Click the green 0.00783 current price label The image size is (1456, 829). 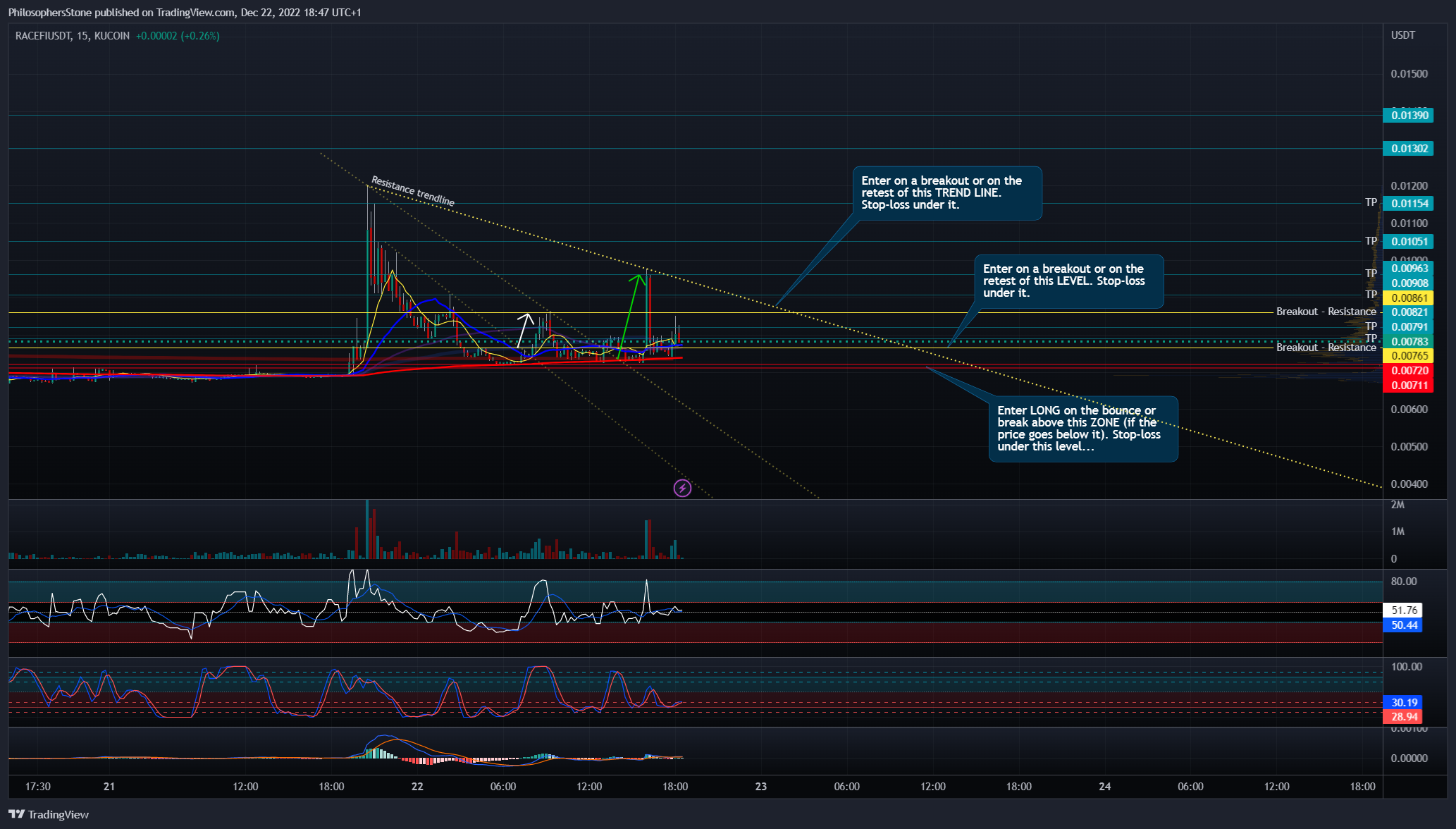point(1408,342)
